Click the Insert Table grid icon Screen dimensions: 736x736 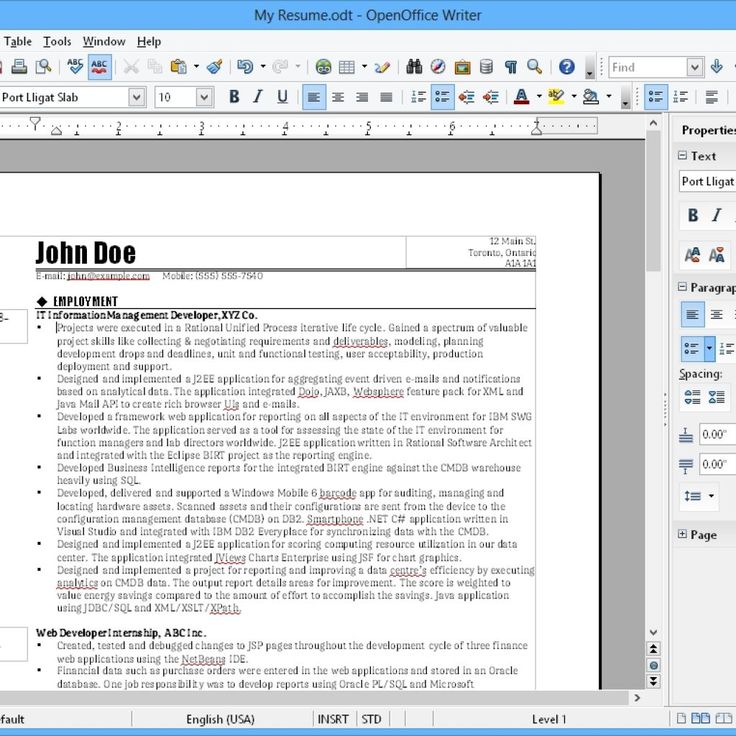click(346, 67)
